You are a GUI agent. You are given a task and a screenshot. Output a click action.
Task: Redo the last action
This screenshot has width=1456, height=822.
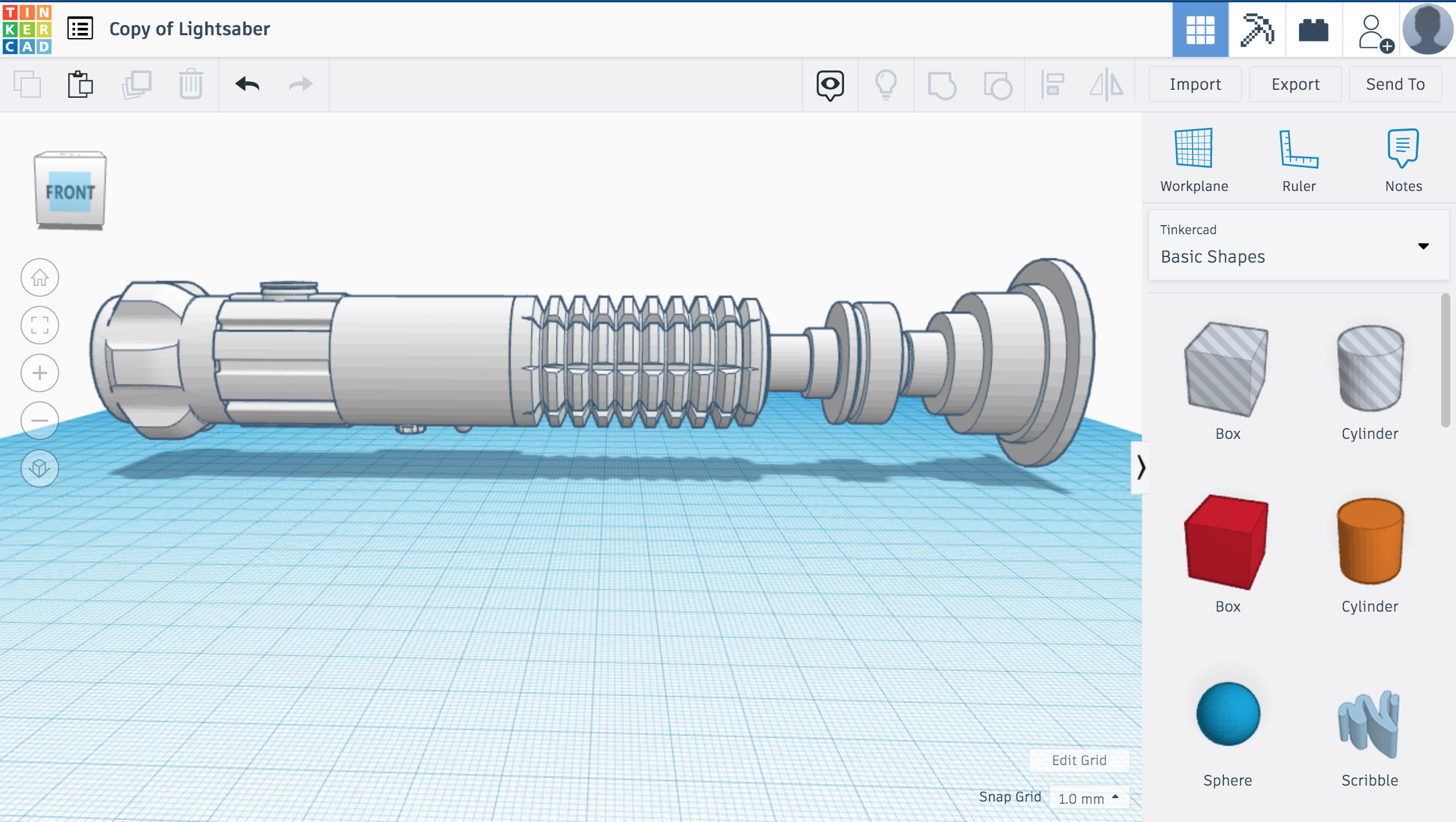(x=301, y=85)
